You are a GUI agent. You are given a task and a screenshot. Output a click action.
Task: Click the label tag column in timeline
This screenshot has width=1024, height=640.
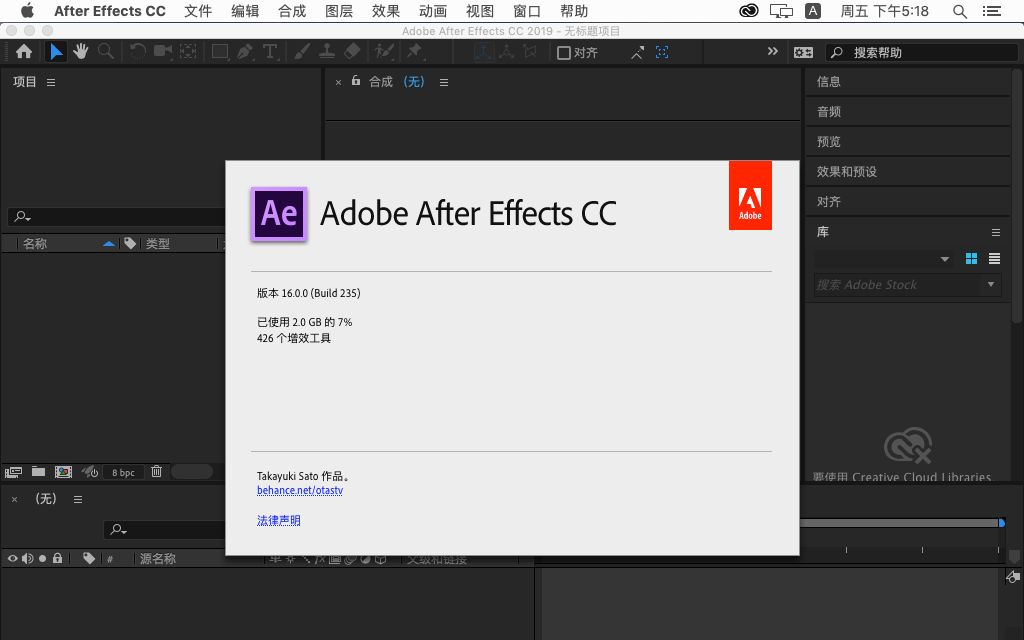(89, 558)
